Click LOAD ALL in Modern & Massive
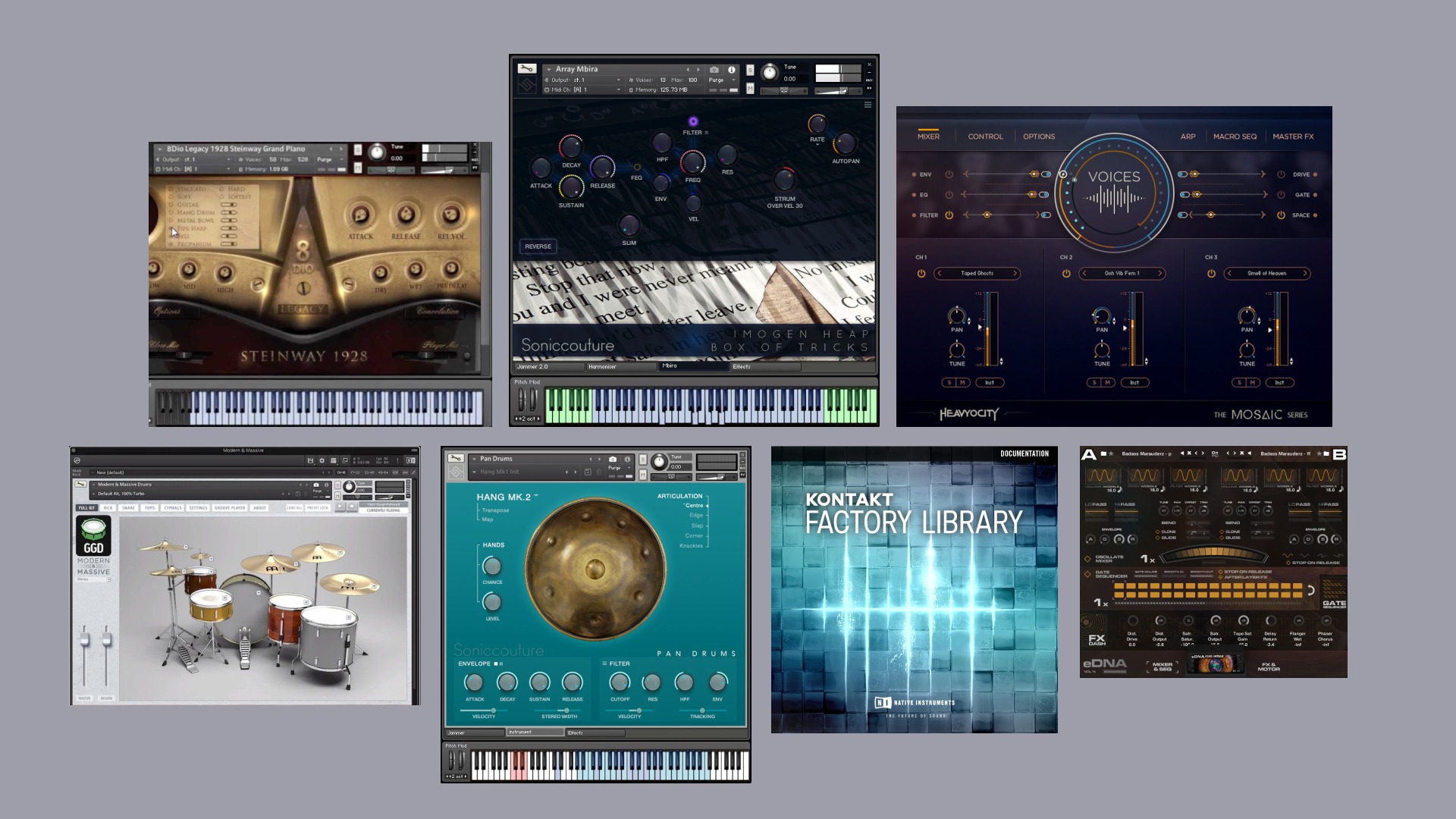Screen dimensions: 1456x819 click(293, 508)
